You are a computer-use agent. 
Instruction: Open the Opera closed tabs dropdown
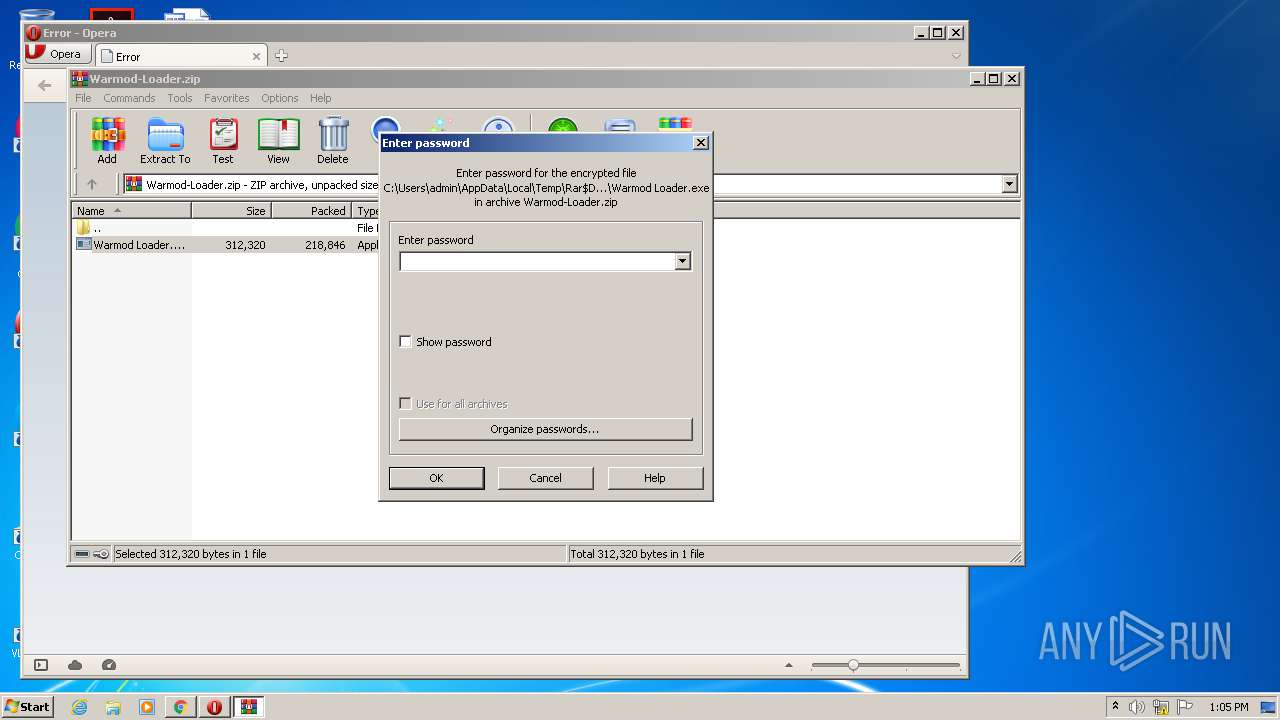956,56
